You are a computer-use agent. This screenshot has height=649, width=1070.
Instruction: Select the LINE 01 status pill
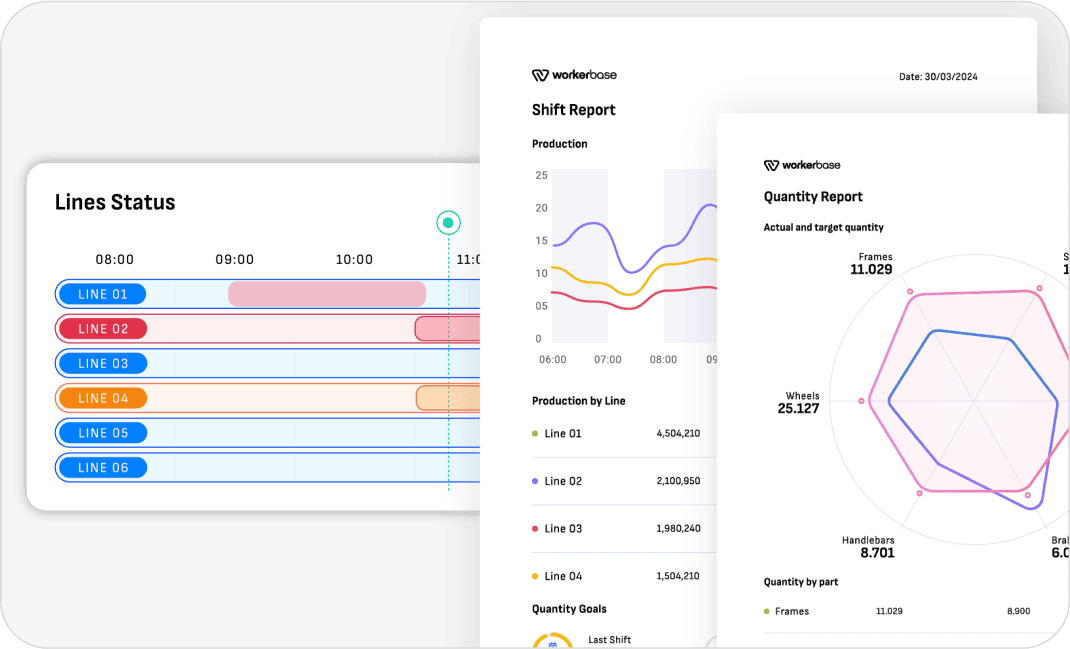tap(101, 293)
